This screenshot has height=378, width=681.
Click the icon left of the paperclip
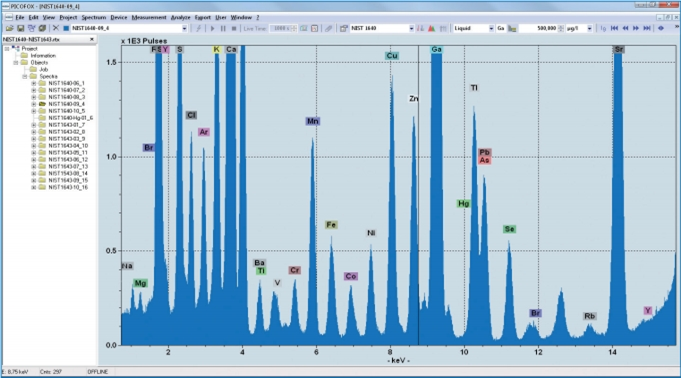pyautogui.click(x=314, y=28)
